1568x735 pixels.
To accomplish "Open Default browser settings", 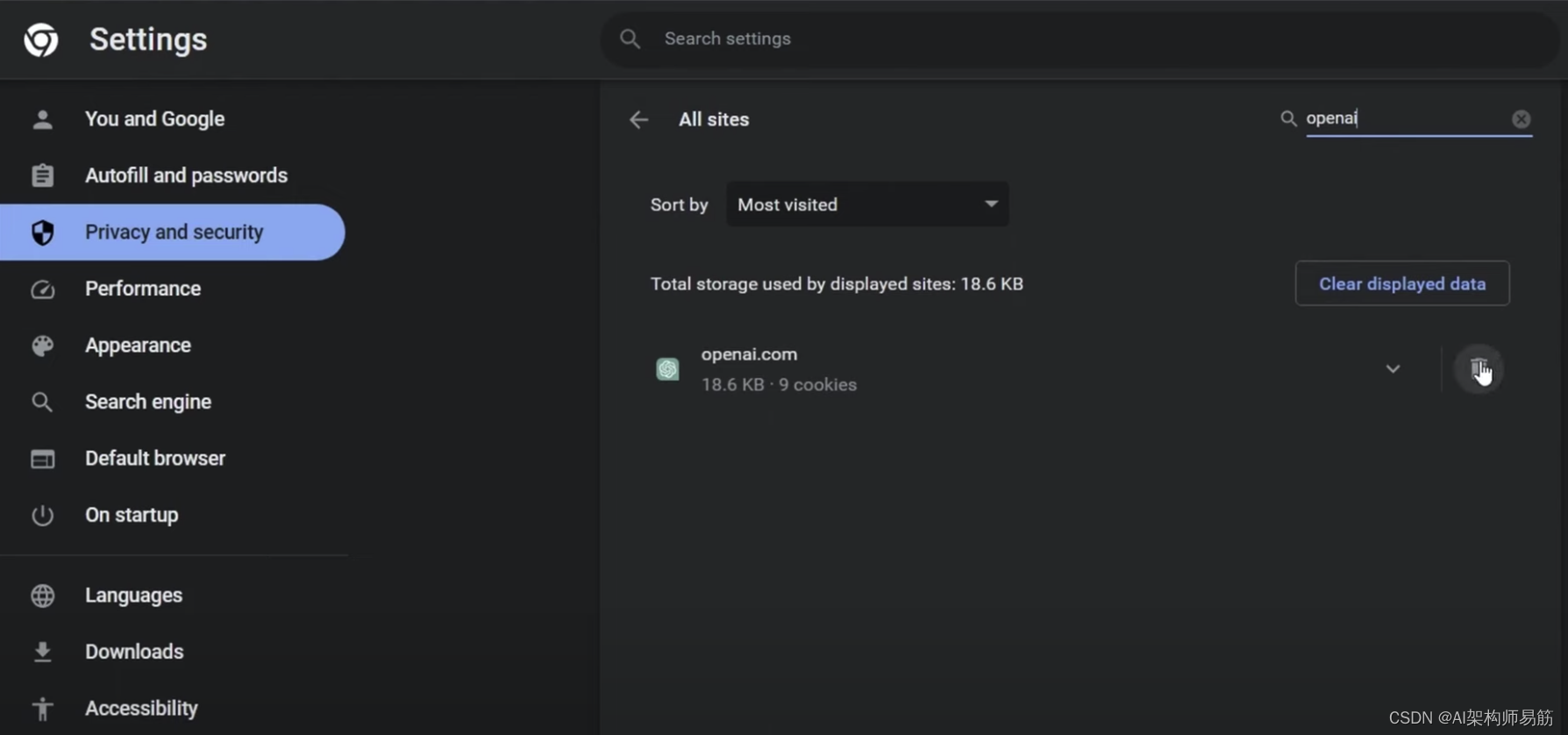I will tap(155, 458).
